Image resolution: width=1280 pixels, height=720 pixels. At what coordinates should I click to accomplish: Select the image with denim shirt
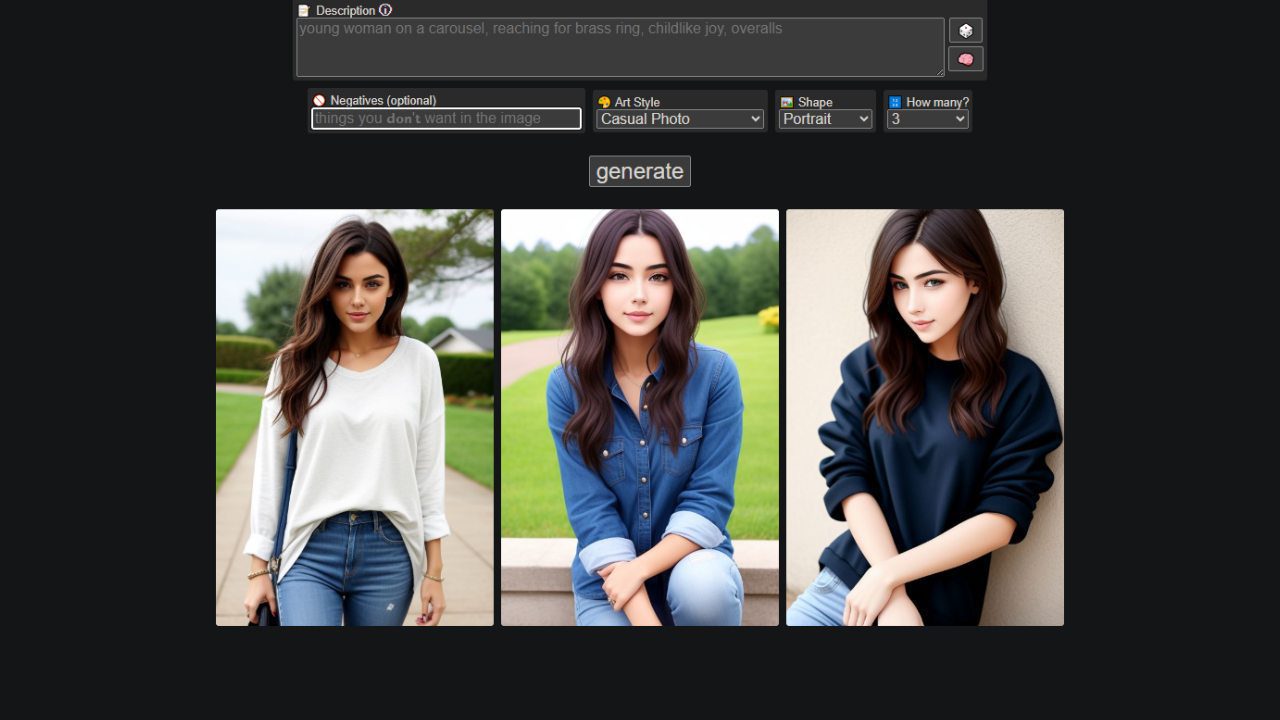tap(640, 417)
